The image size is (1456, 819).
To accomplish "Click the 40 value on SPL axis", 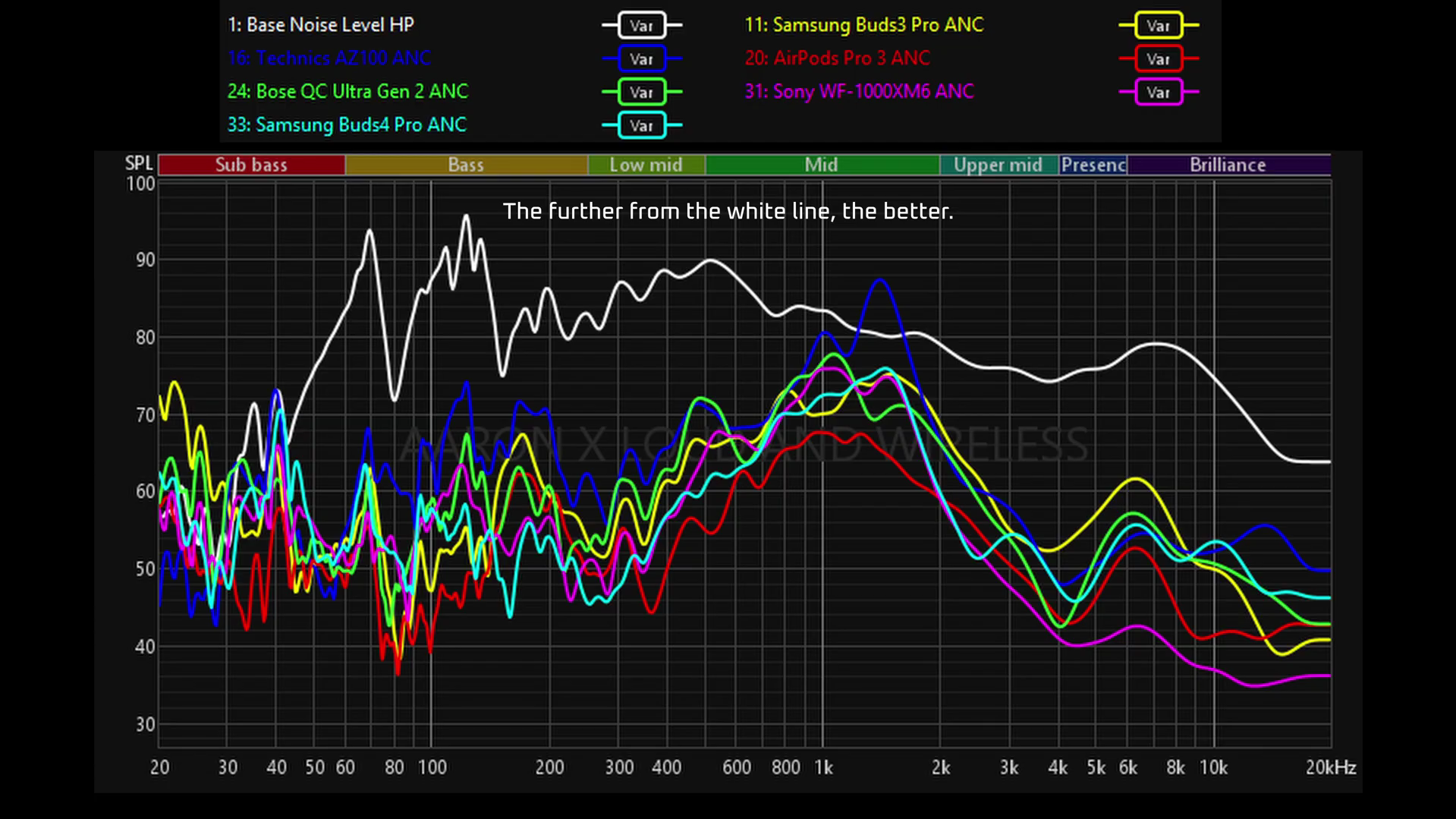I will pos(145,647).
